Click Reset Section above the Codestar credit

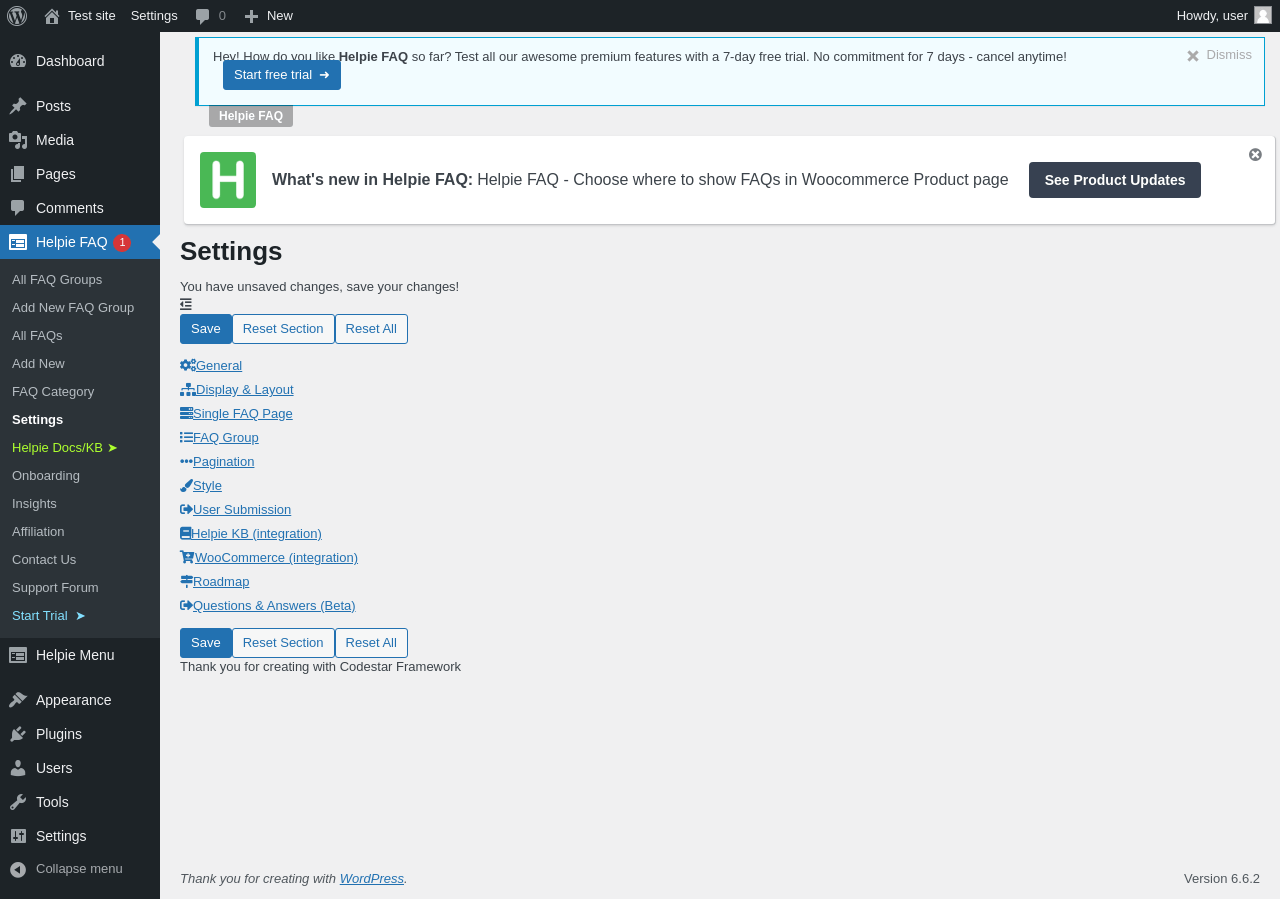click(283, 643)
